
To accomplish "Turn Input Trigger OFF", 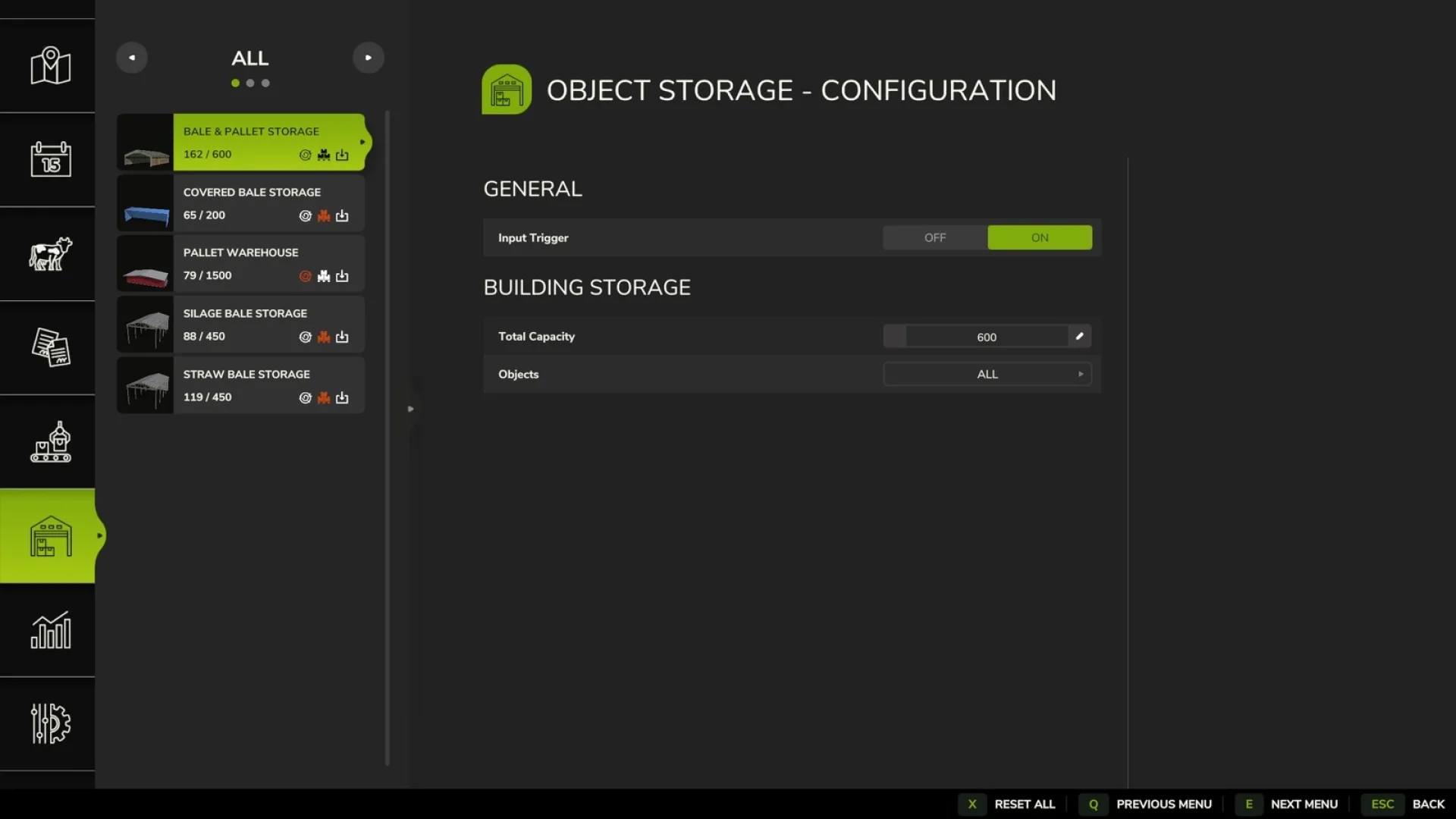I will 935,237.
